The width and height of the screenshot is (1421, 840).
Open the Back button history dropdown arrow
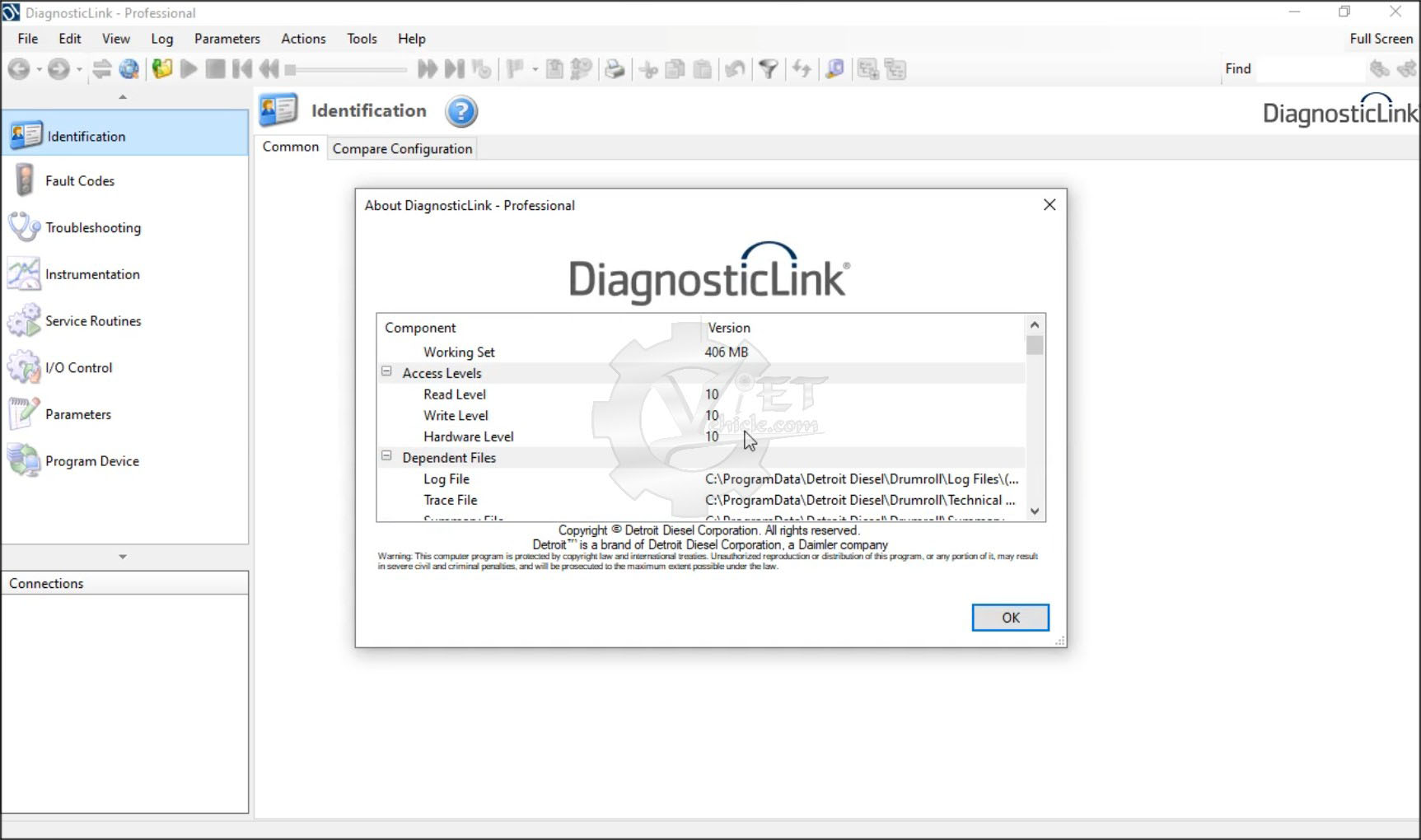tap(40, 69)
